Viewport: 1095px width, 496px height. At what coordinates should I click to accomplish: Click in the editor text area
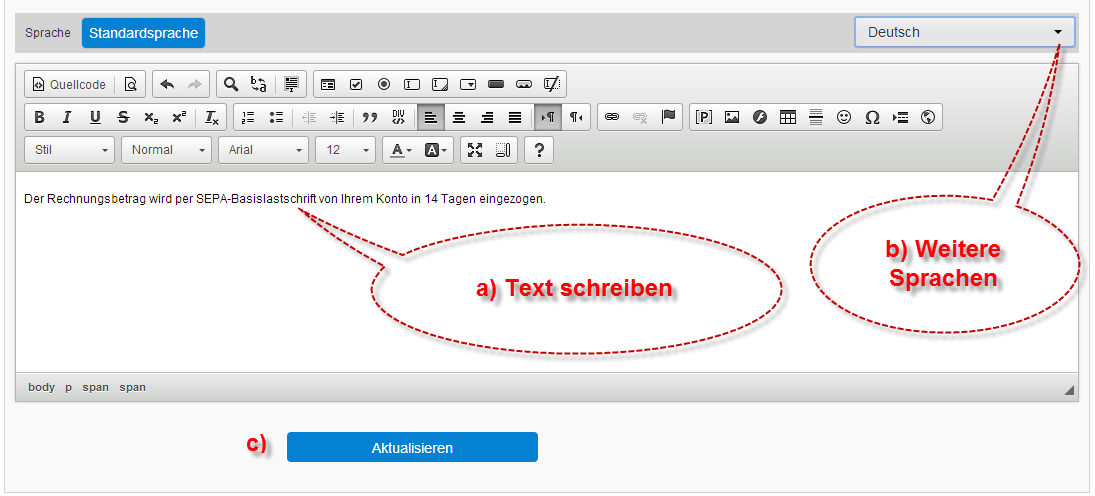[547, 272]
